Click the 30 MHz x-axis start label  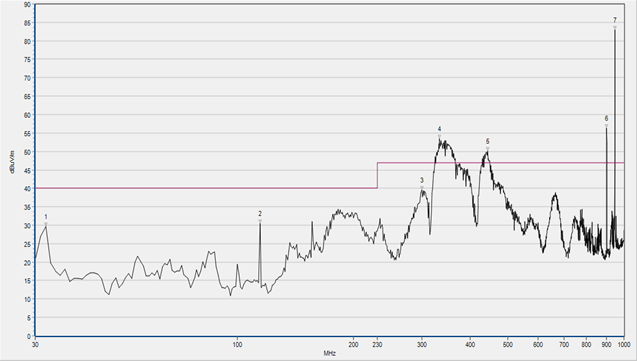(x=35, y=345)
